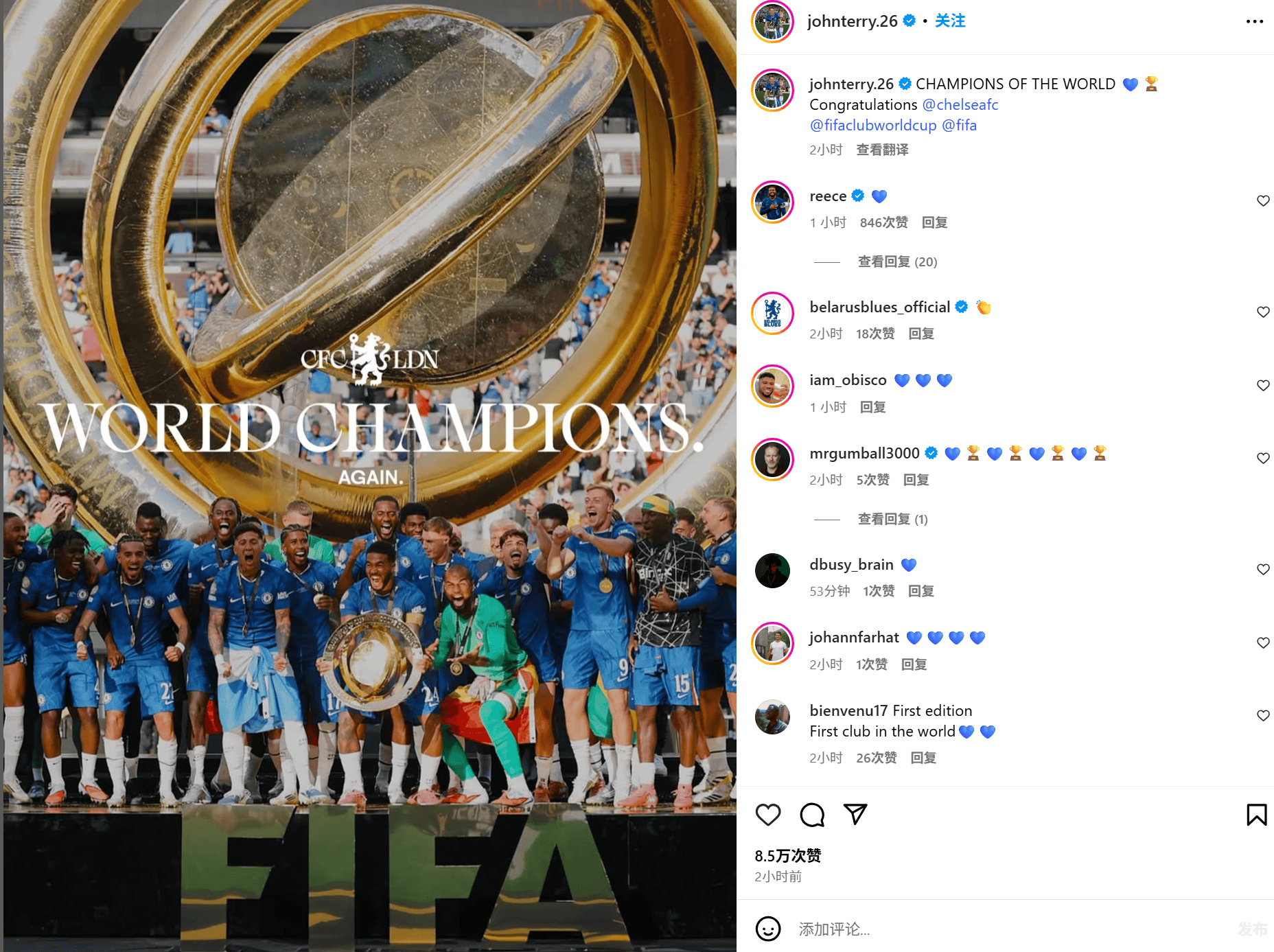Open the @chelseafc mention link
This screenshot has height=952, width=1274.
960,104
